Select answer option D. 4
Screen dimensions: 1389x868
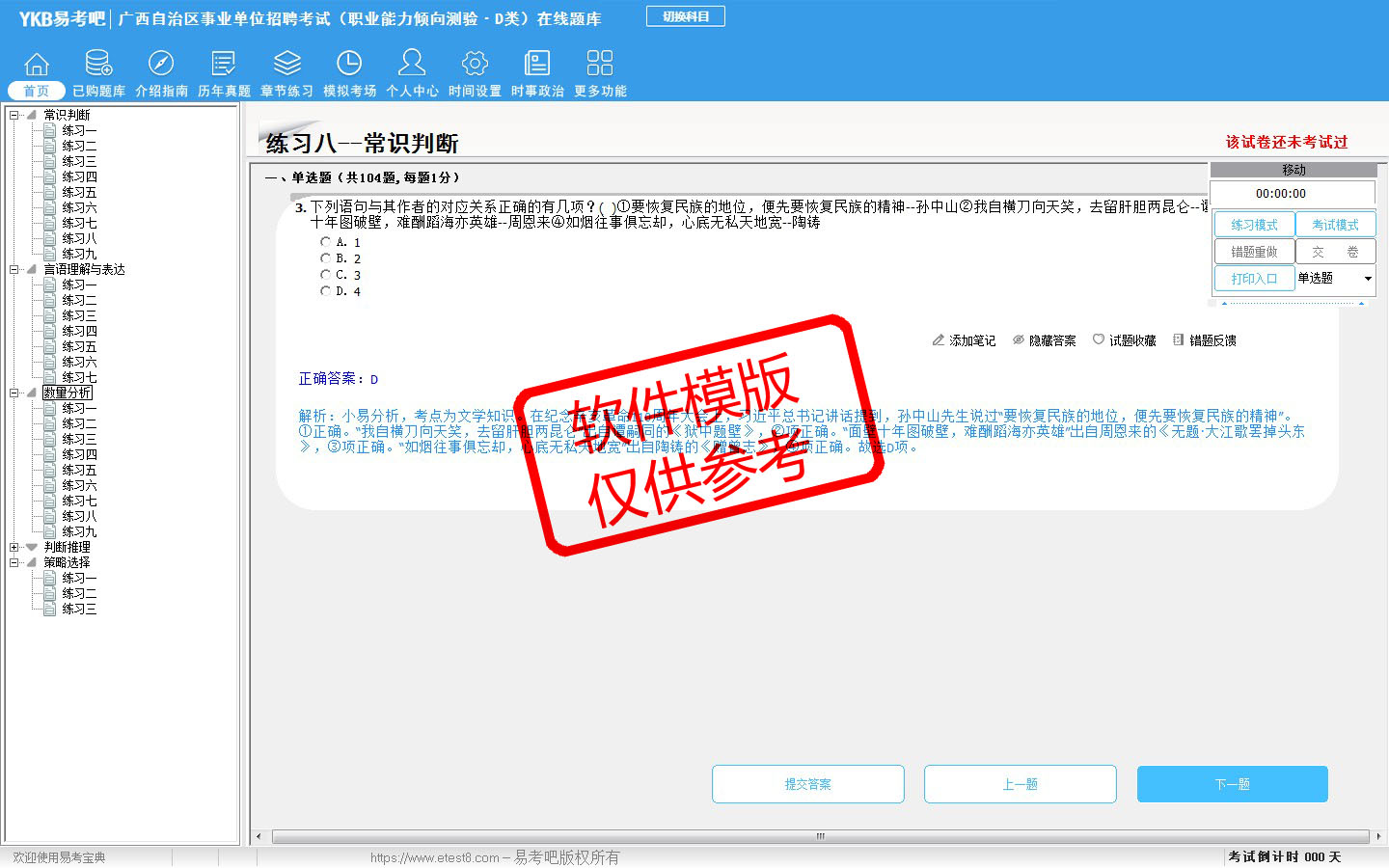325,291
